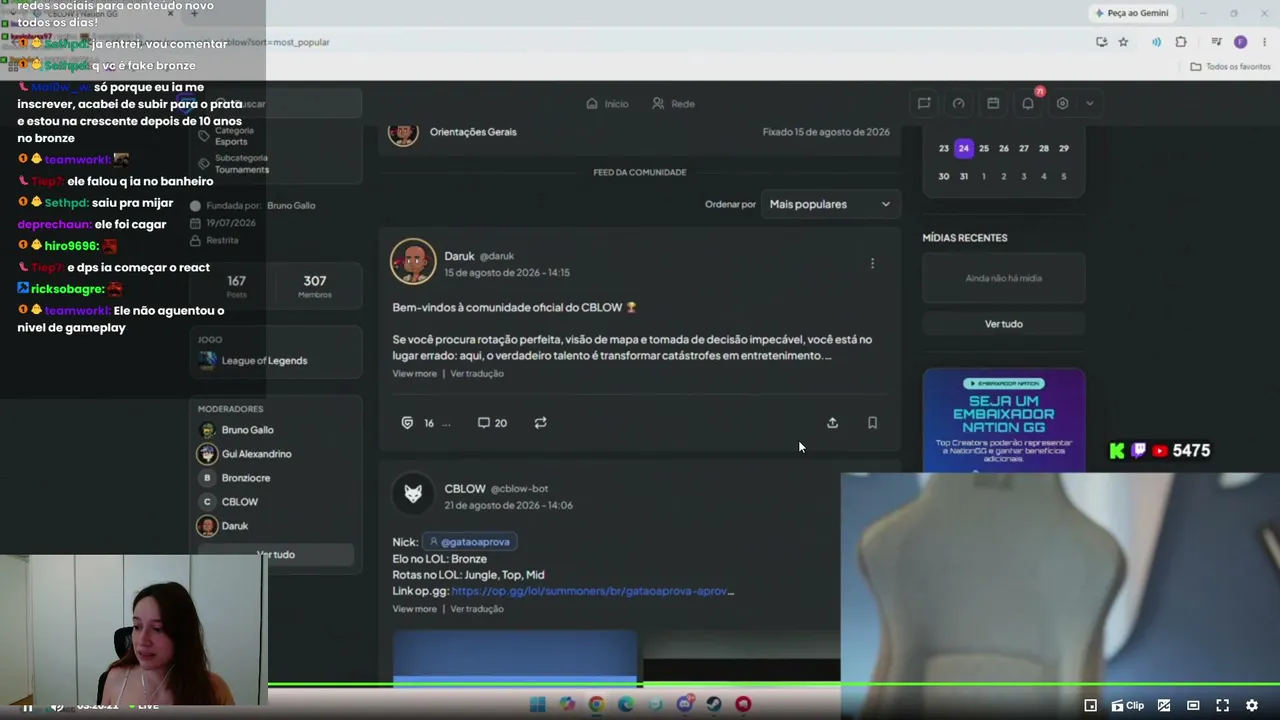
Task: Like the Daruk welcome post
Action: [x=407, y=423]
